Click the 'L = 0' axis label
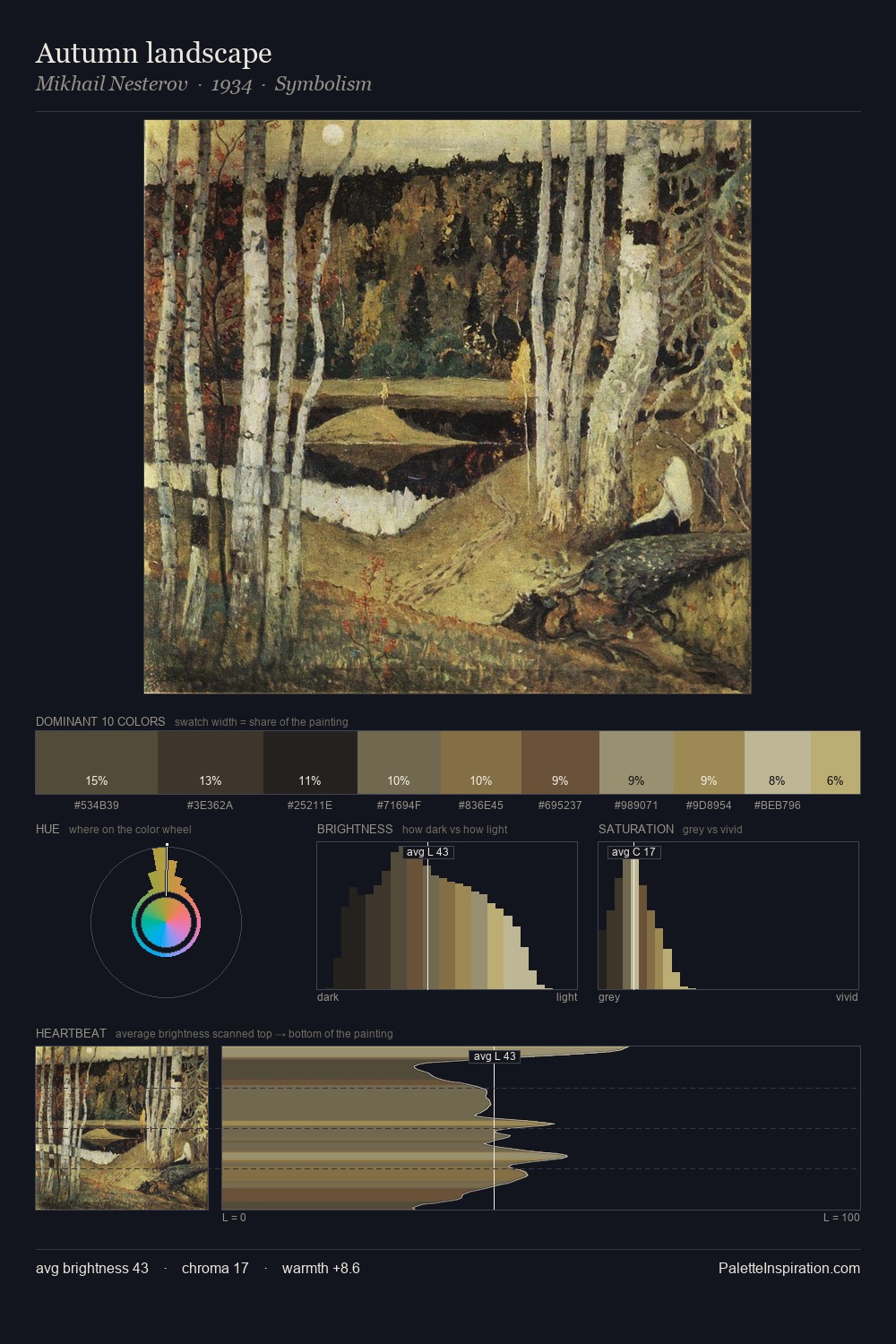 [234, 1218]
